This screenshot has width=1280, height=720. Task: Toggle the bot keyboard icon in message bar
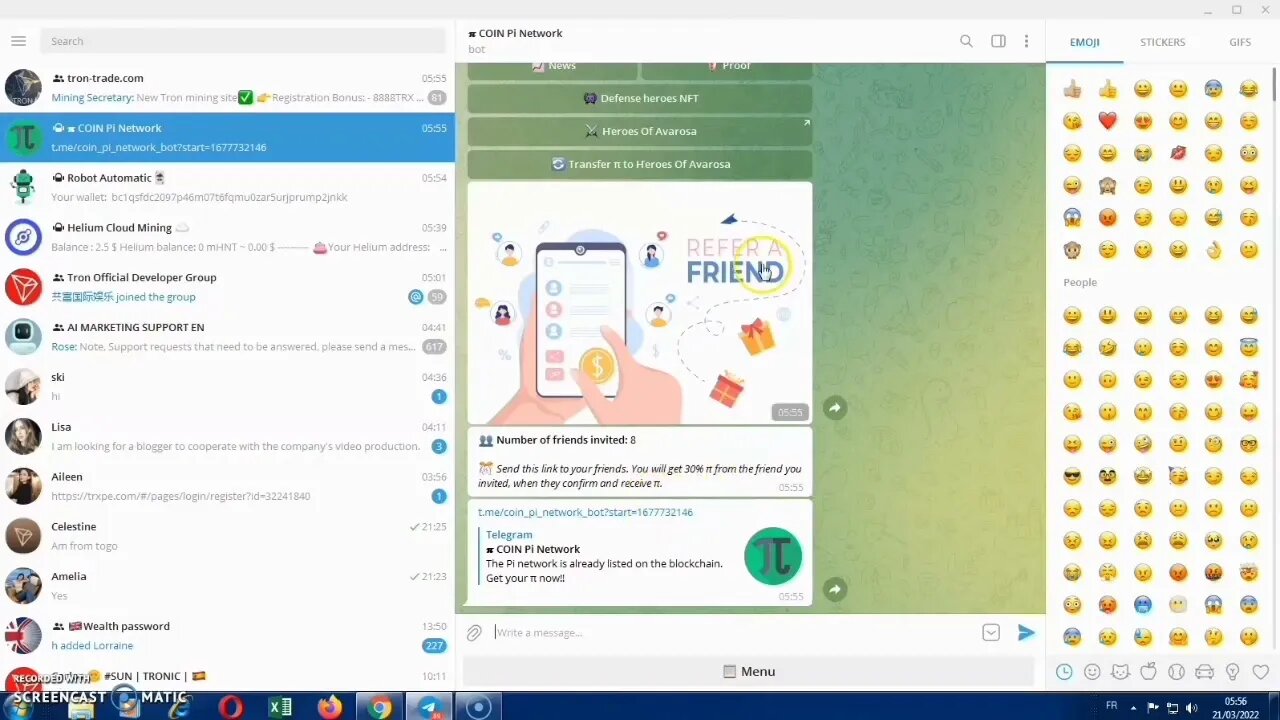click(x=991, y=632)
